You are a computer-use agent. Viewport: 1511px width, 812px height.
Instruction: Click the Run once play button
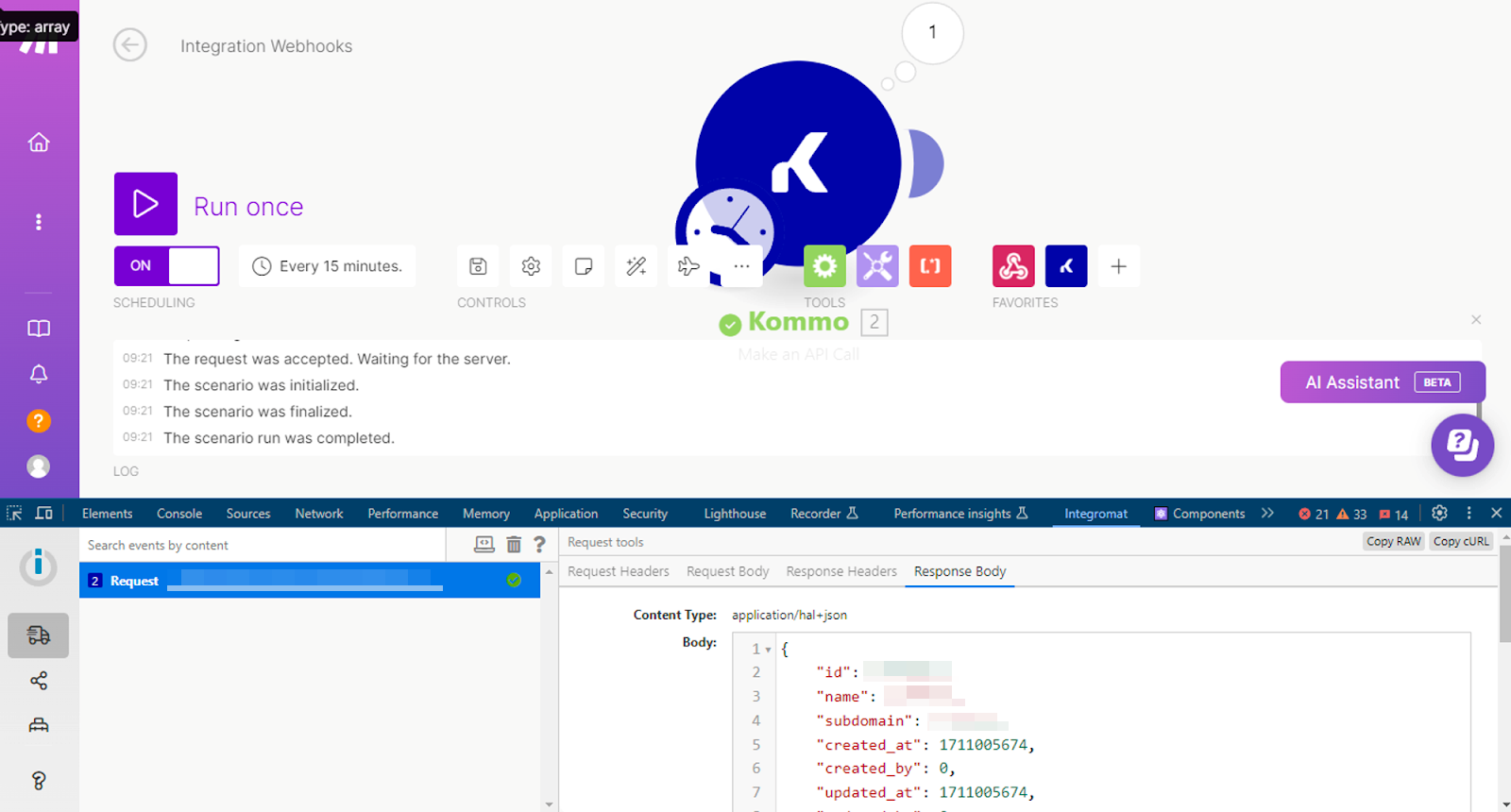point(145,204)
